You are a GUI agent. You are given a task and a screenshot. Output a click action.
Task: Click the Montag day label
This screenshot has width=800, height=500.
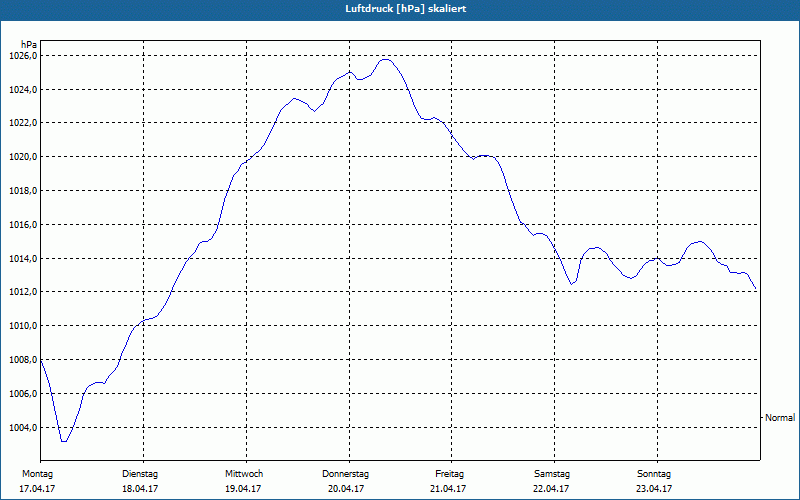[37, 474]
